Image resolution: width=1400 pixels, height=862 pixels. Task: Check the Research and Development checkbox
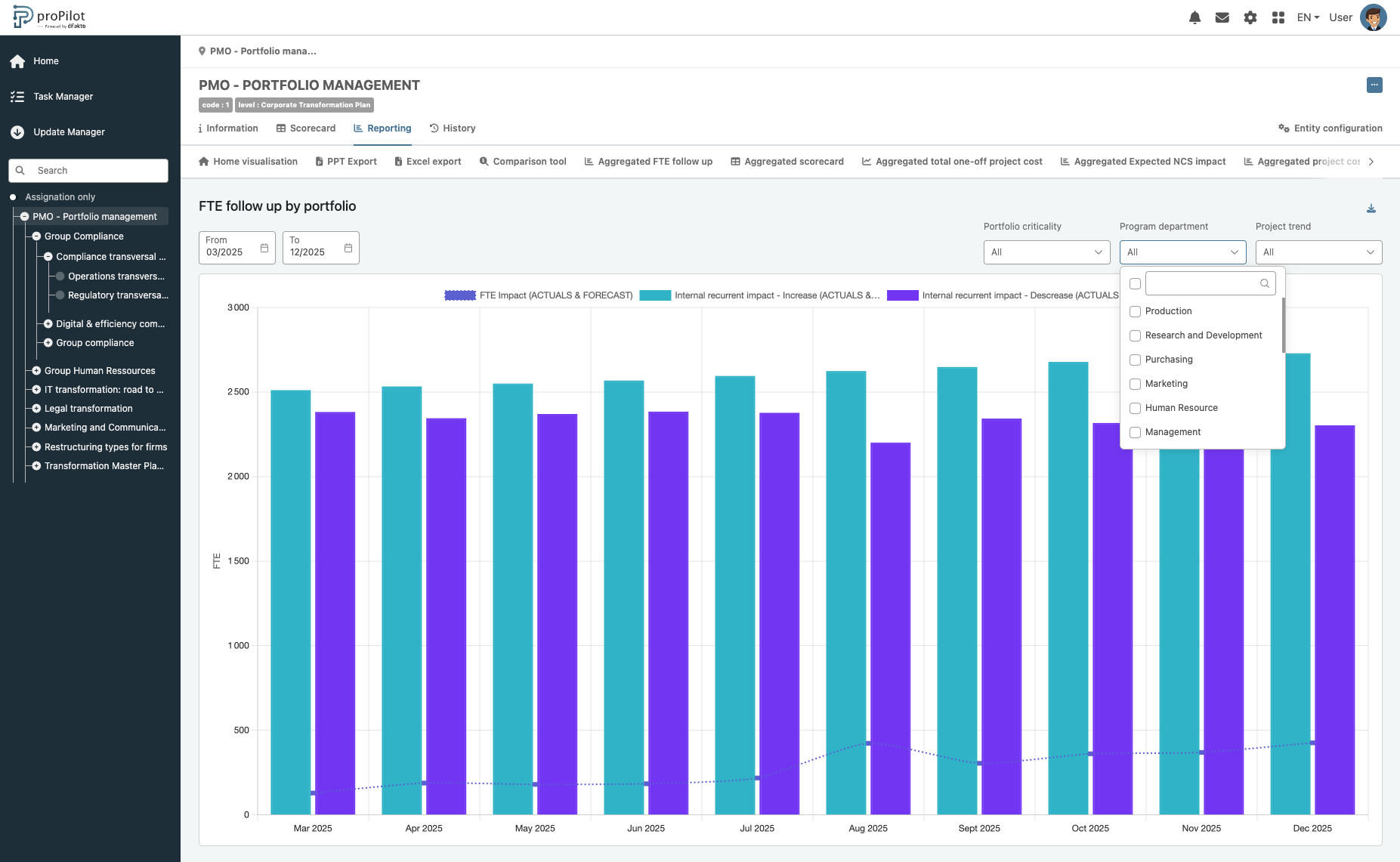pyautogui.click(x=1135, y=335)
